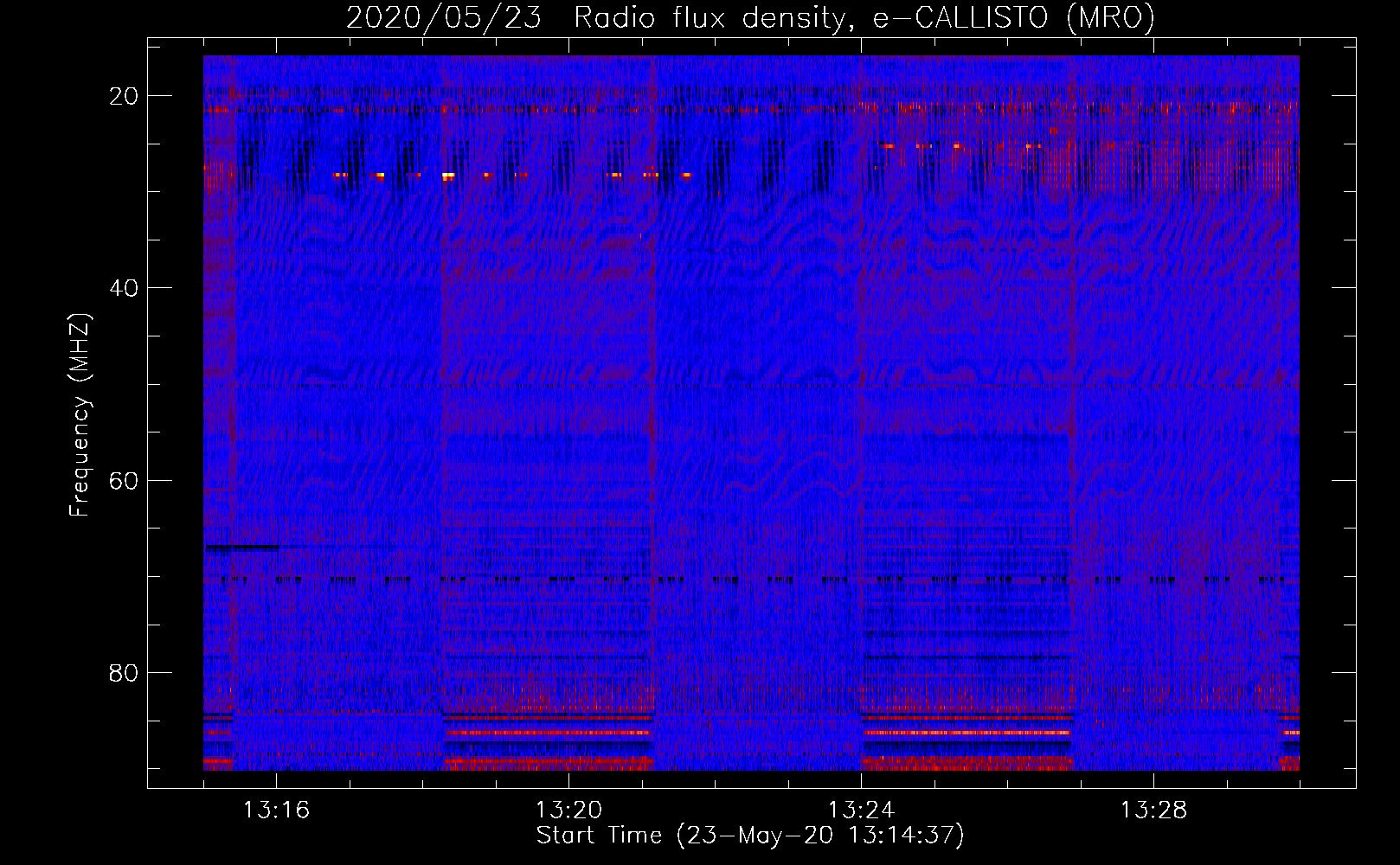Click the 13:24 time tick label
Screen dimensions: 1400x865
point(861,811)
